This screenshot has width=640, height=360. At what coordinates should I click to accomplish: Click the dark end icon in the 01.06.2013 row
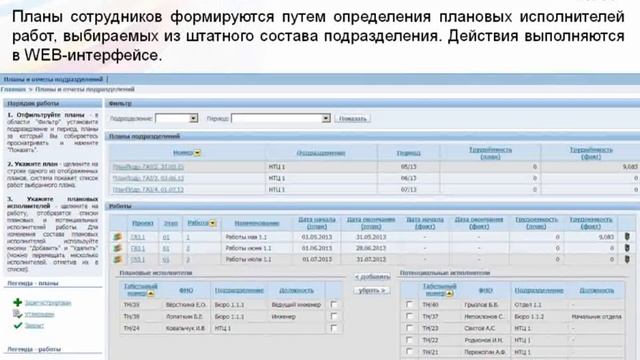627,248
